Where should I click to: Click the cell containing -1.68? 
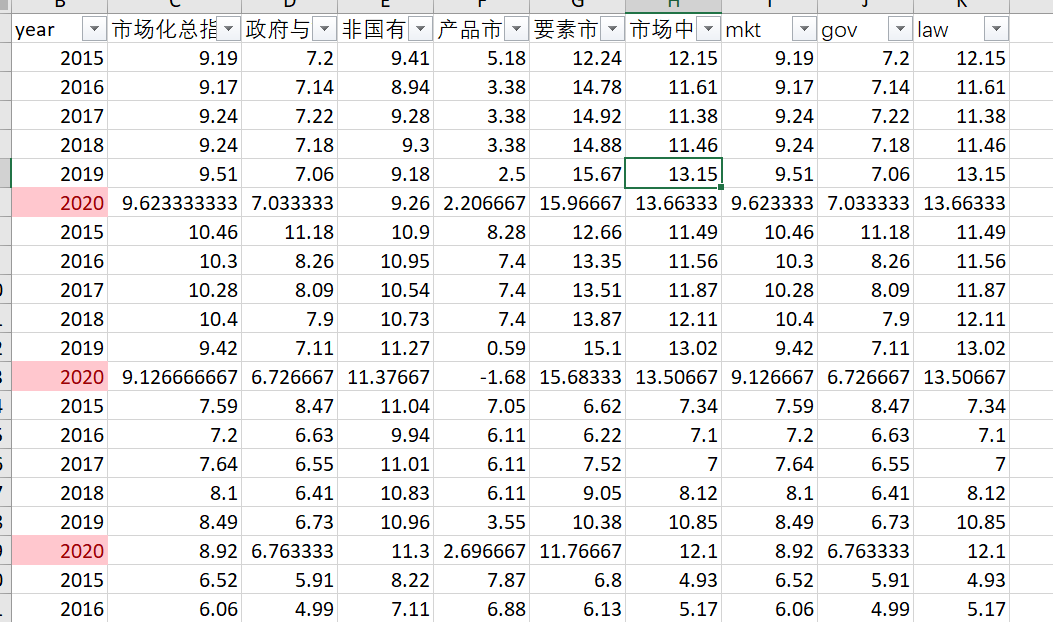click(482, 376)
